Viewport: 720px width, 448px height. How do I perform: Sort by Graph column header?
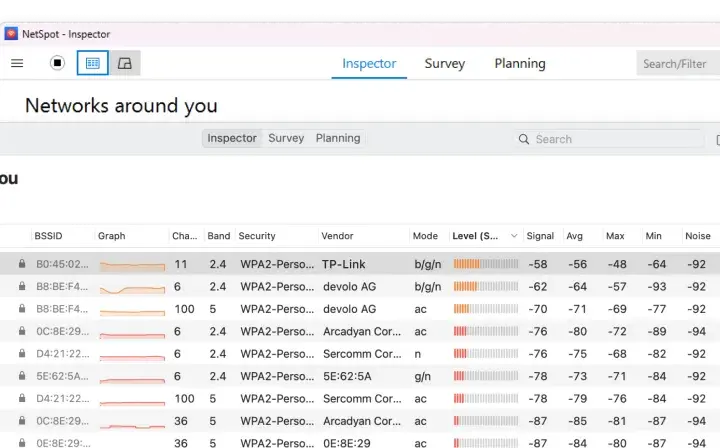click(x=112, y=235)
